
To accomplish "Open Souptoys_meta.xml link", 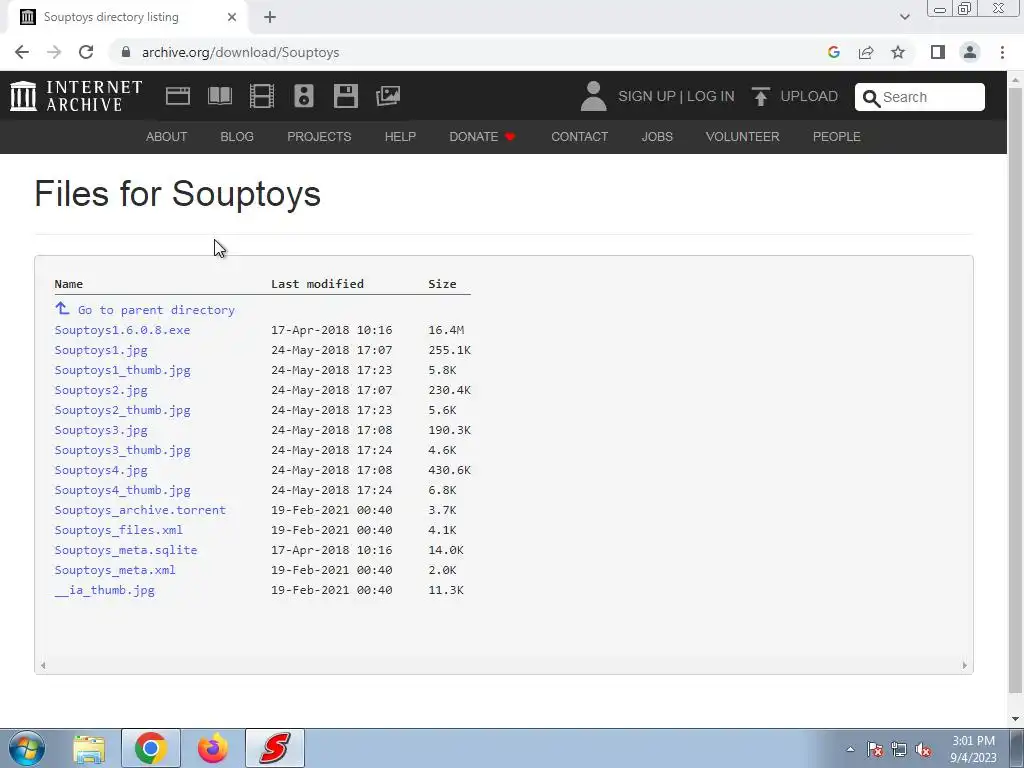I will (115, 570).
